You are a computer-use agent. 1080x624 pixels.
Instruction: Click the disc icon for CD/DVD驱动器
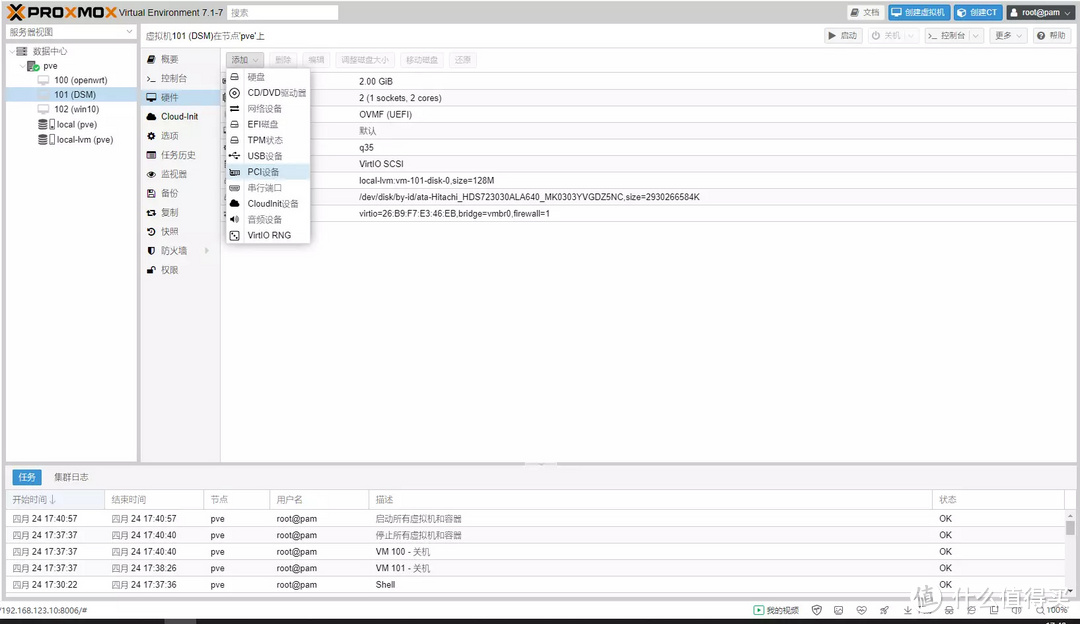[234, 92]
